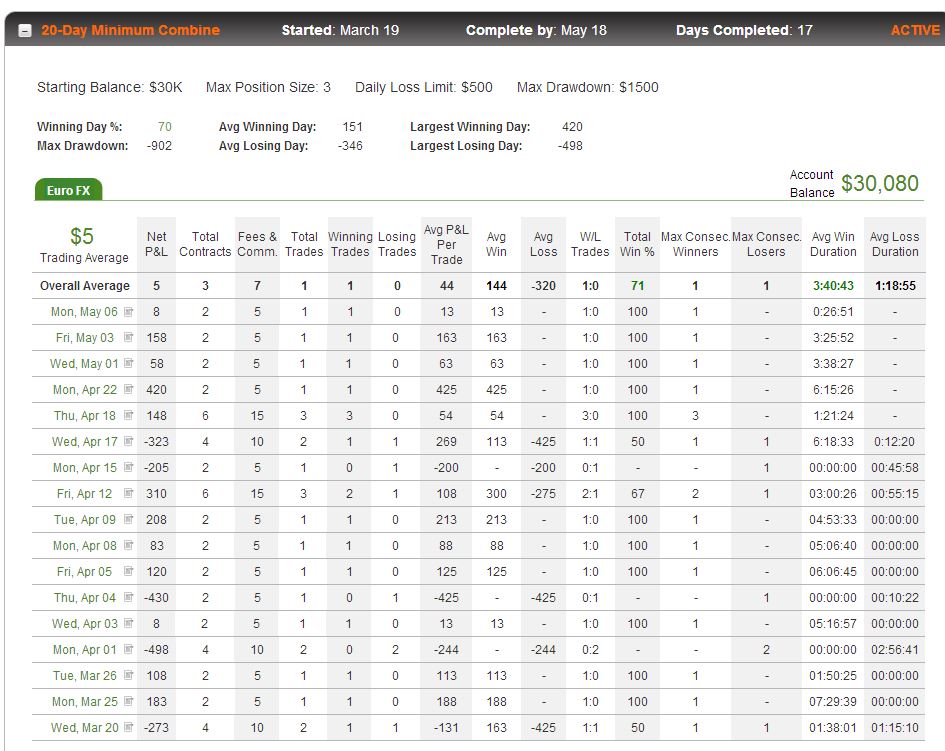
Task: Open the Mon, Mar 25 date link
Action: tap(85, 702)
